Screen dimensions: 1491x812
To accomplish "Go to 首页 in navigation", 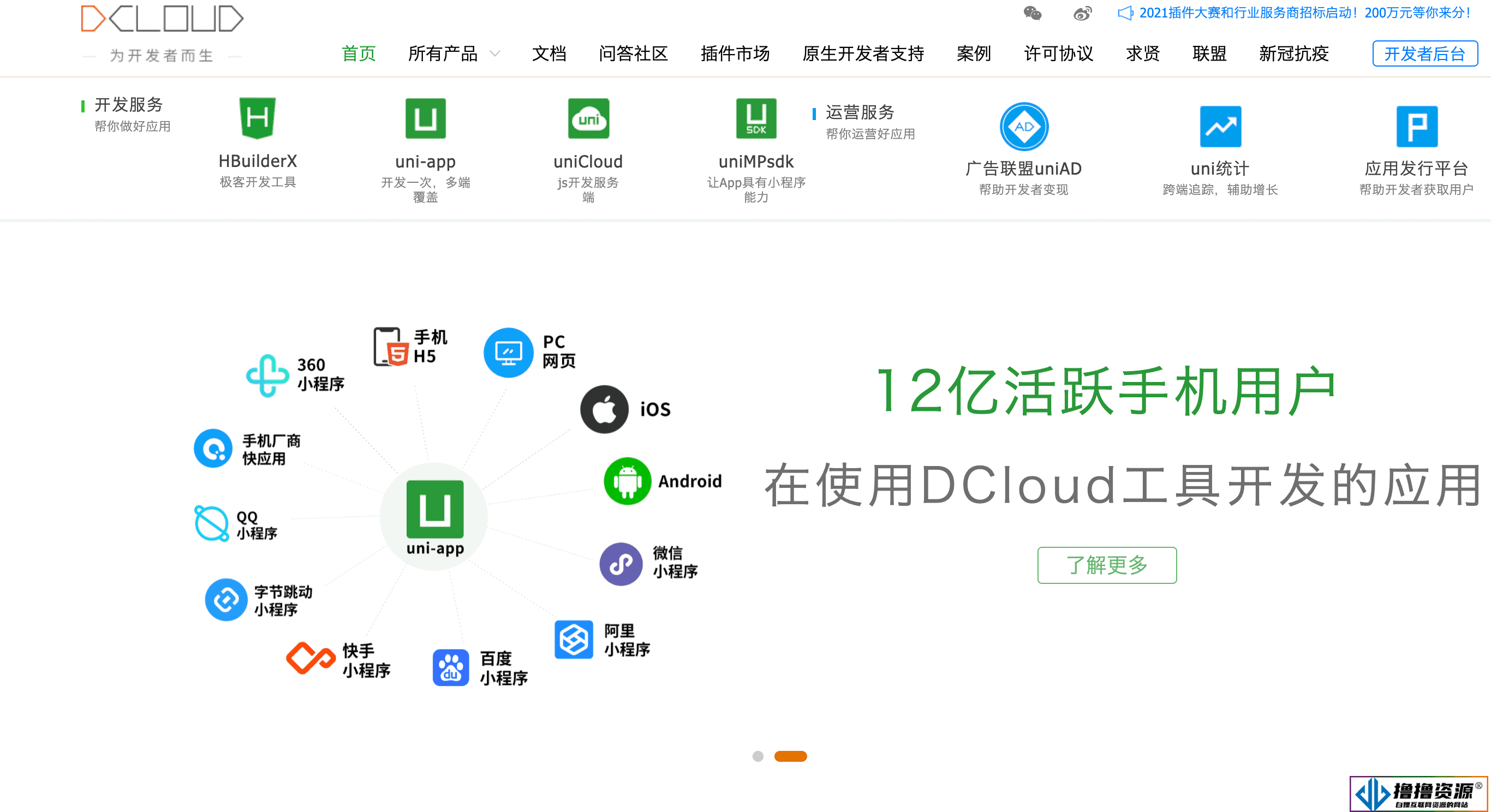I will click(359, 54).
